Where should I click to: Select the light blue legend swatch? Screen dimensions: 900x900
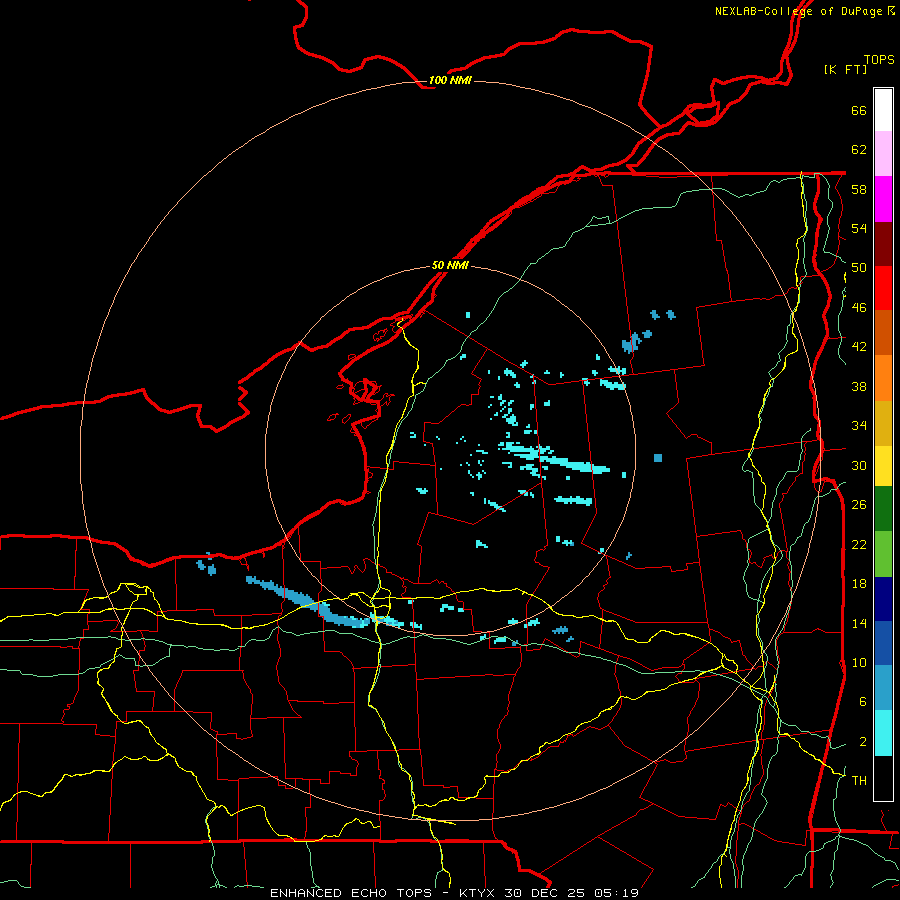pyautogui.click(x=883, y=688)
